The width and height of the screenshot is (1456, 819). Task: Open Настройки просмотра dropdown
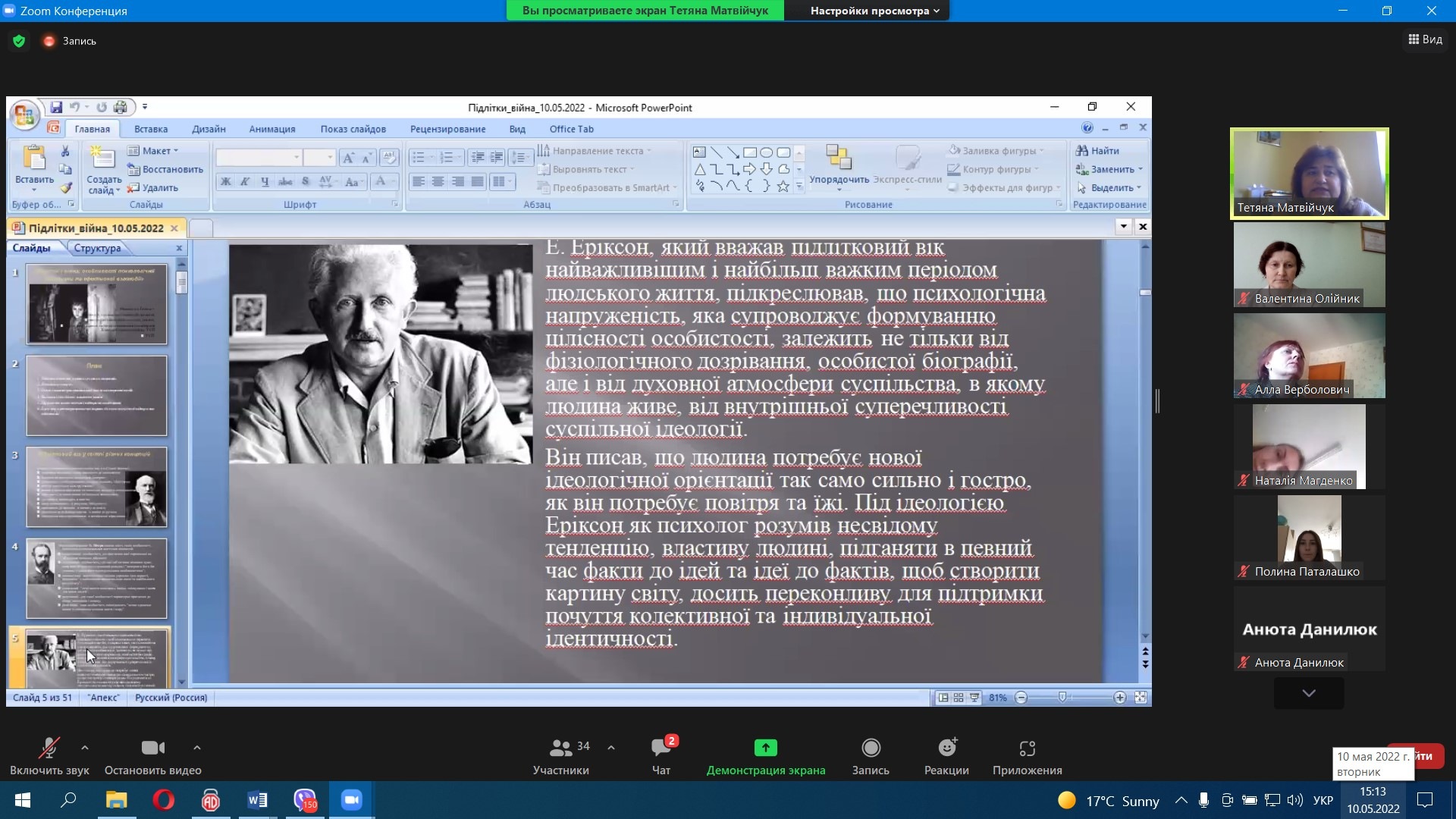(x=874, y=11)
